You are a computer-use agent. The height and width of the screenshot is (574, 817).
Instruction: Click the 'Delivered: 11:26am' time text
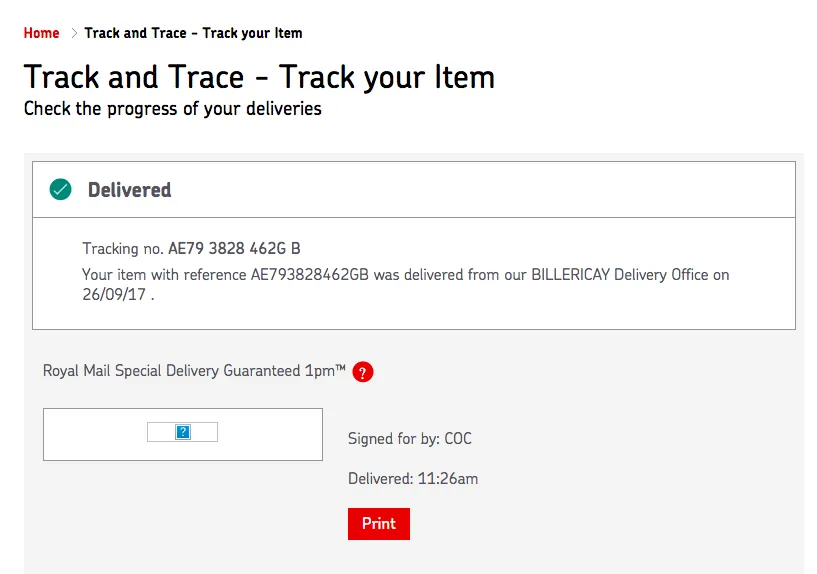pos(413,478)
